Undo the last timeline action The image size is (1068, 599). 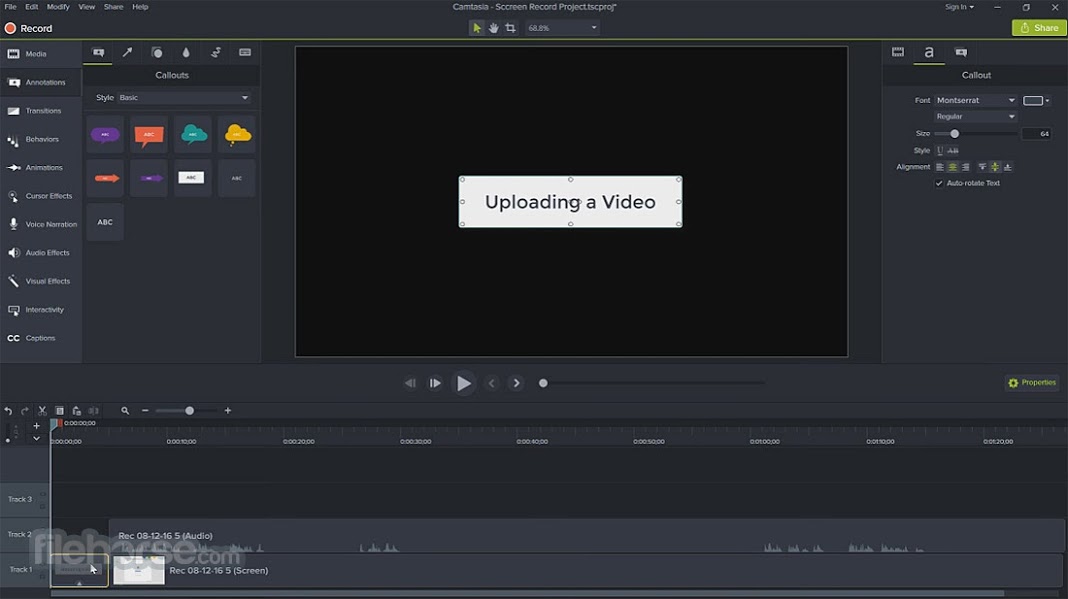[x=8, y=411]
